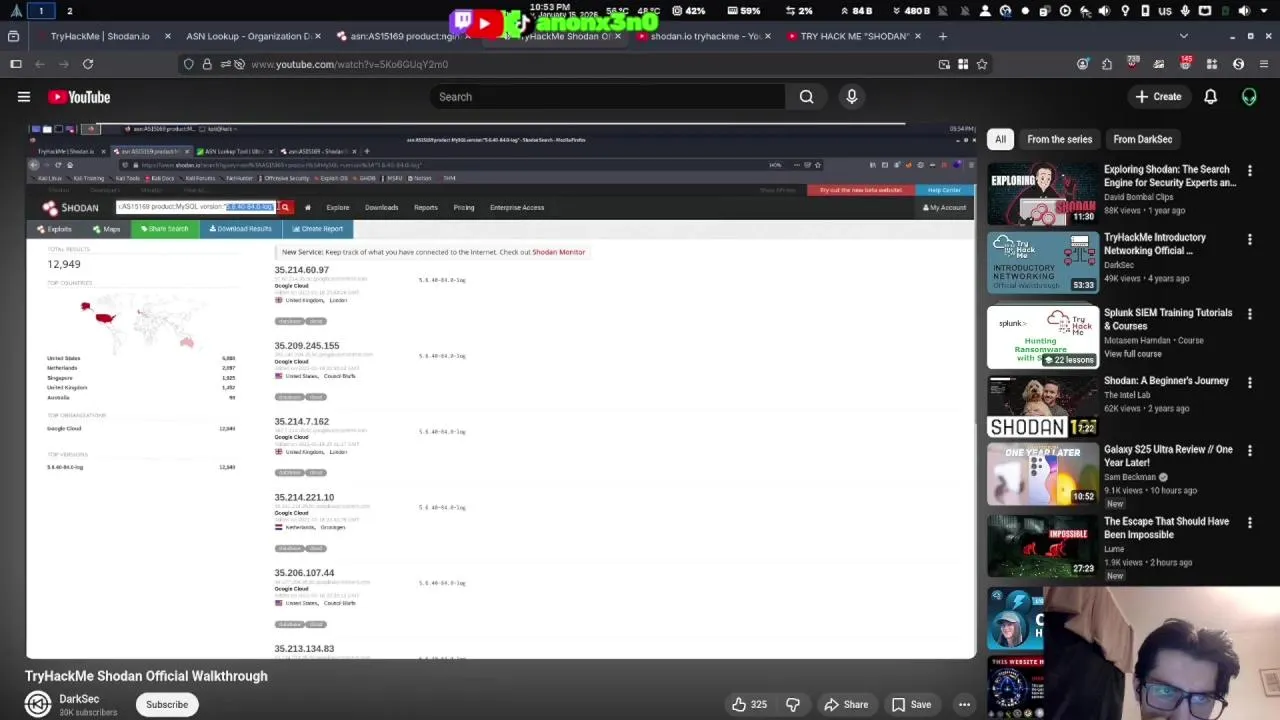Open the Create dropdown button
The height and width of the screenshot is (720, 1280).
pyautogui.click(x=1158, y=97)
